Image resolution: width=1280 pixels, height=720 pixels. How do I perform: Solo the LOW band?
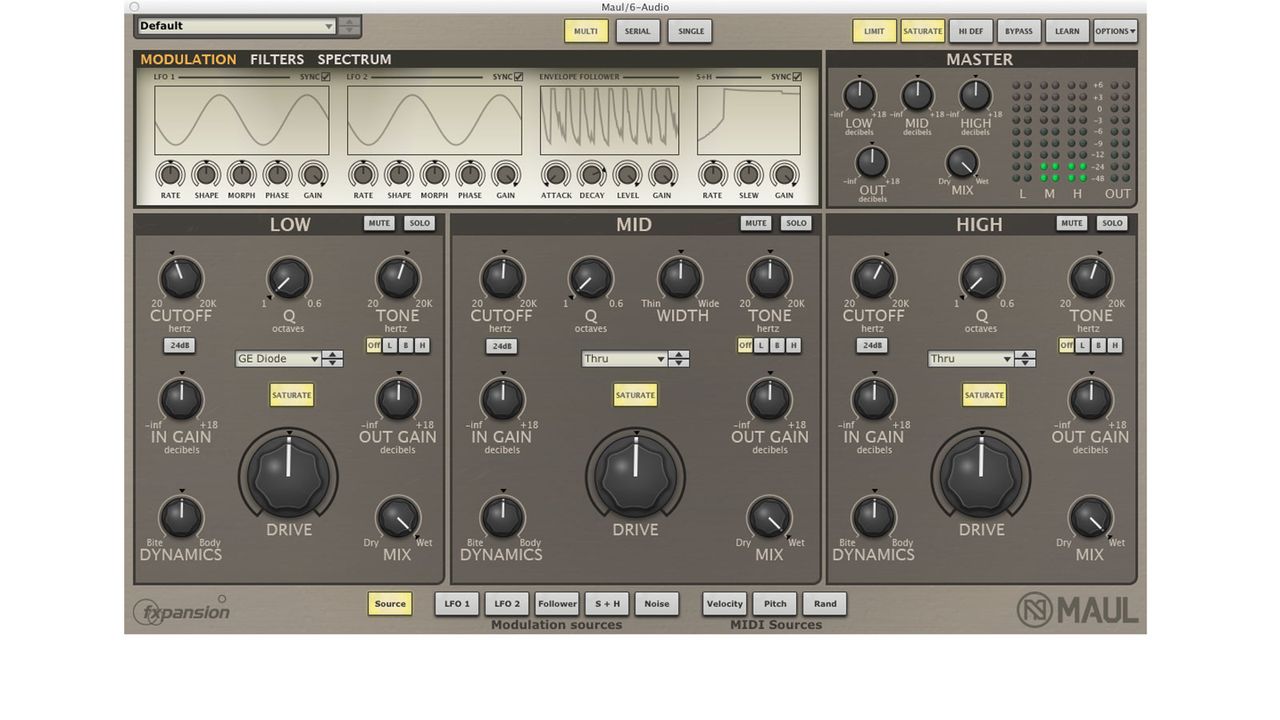pos(420,224)
